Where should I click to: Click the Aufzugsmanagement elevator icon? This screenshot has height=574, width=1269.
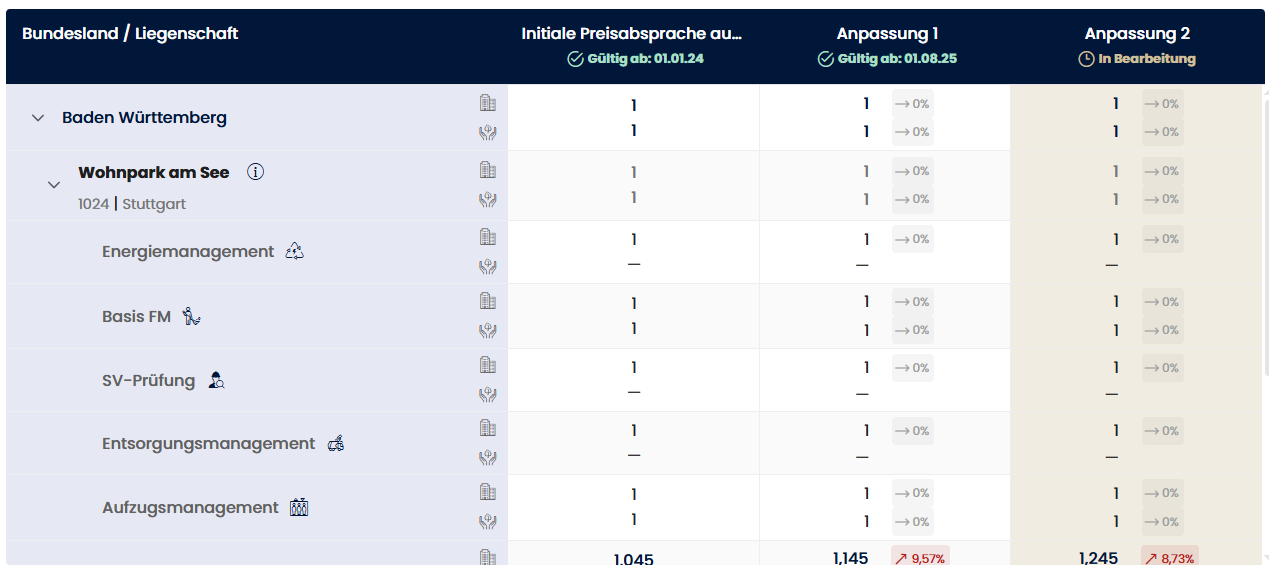pyautogui.click(x=299, y=507)
